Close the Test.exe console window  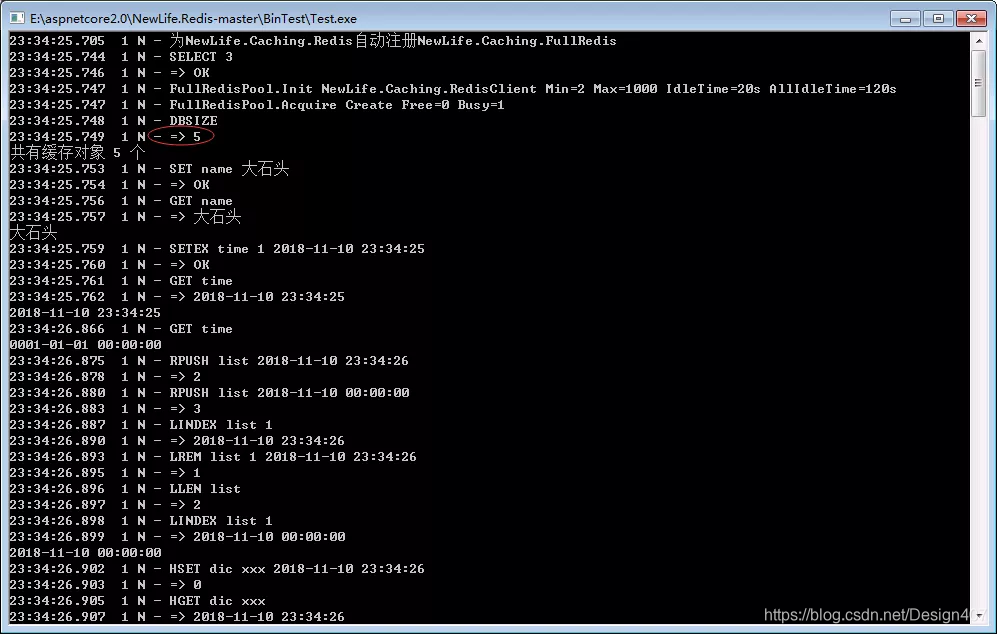(972, 18)
